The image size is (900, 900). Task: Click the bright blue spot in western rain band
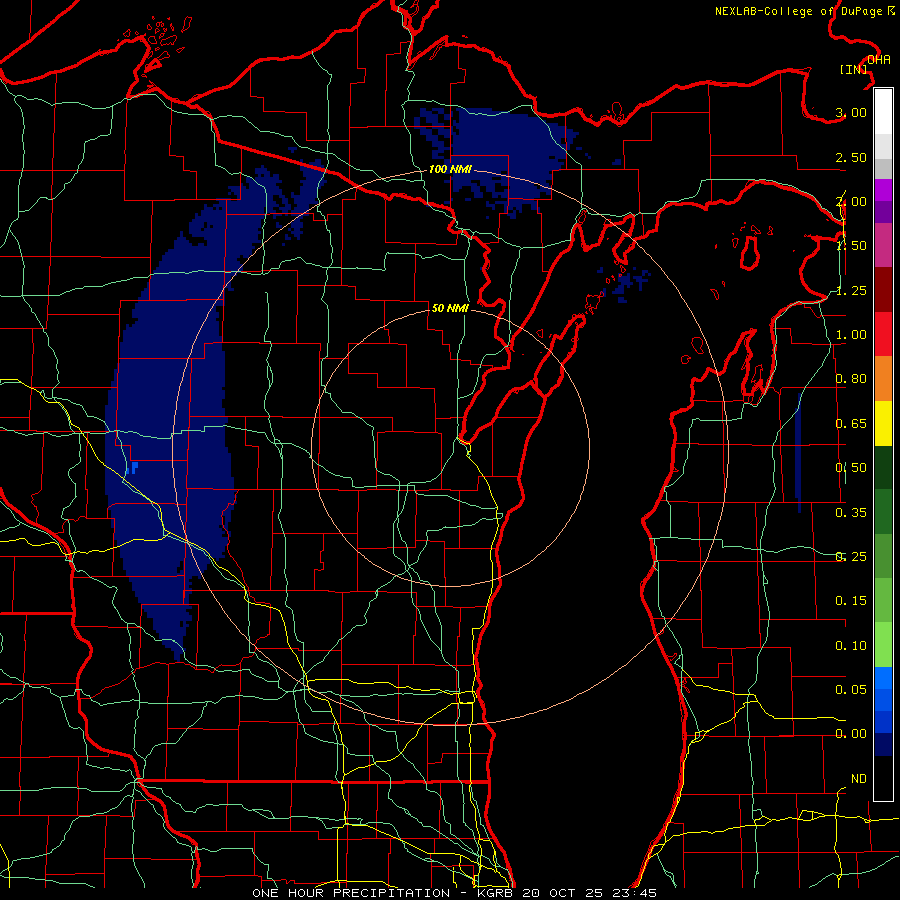click(x=132, y=468)
